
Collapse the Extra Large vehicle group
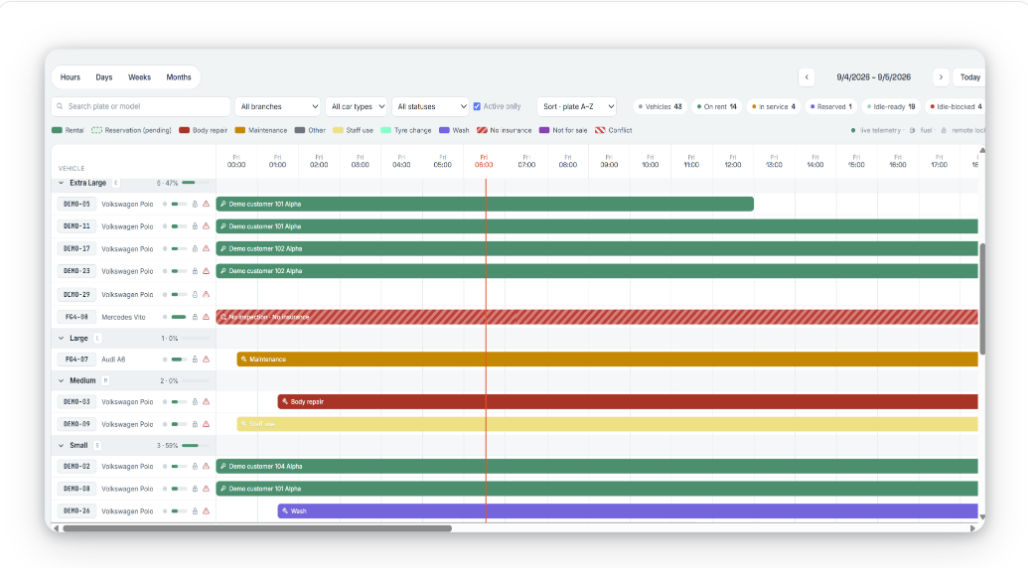click(x=61, y=183)
